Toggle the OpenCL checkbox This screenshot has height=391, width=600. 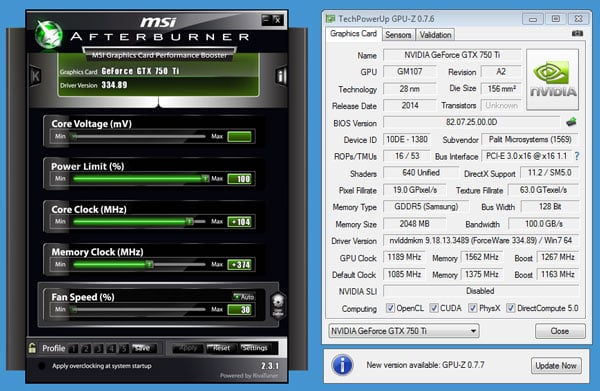(390, 308)
